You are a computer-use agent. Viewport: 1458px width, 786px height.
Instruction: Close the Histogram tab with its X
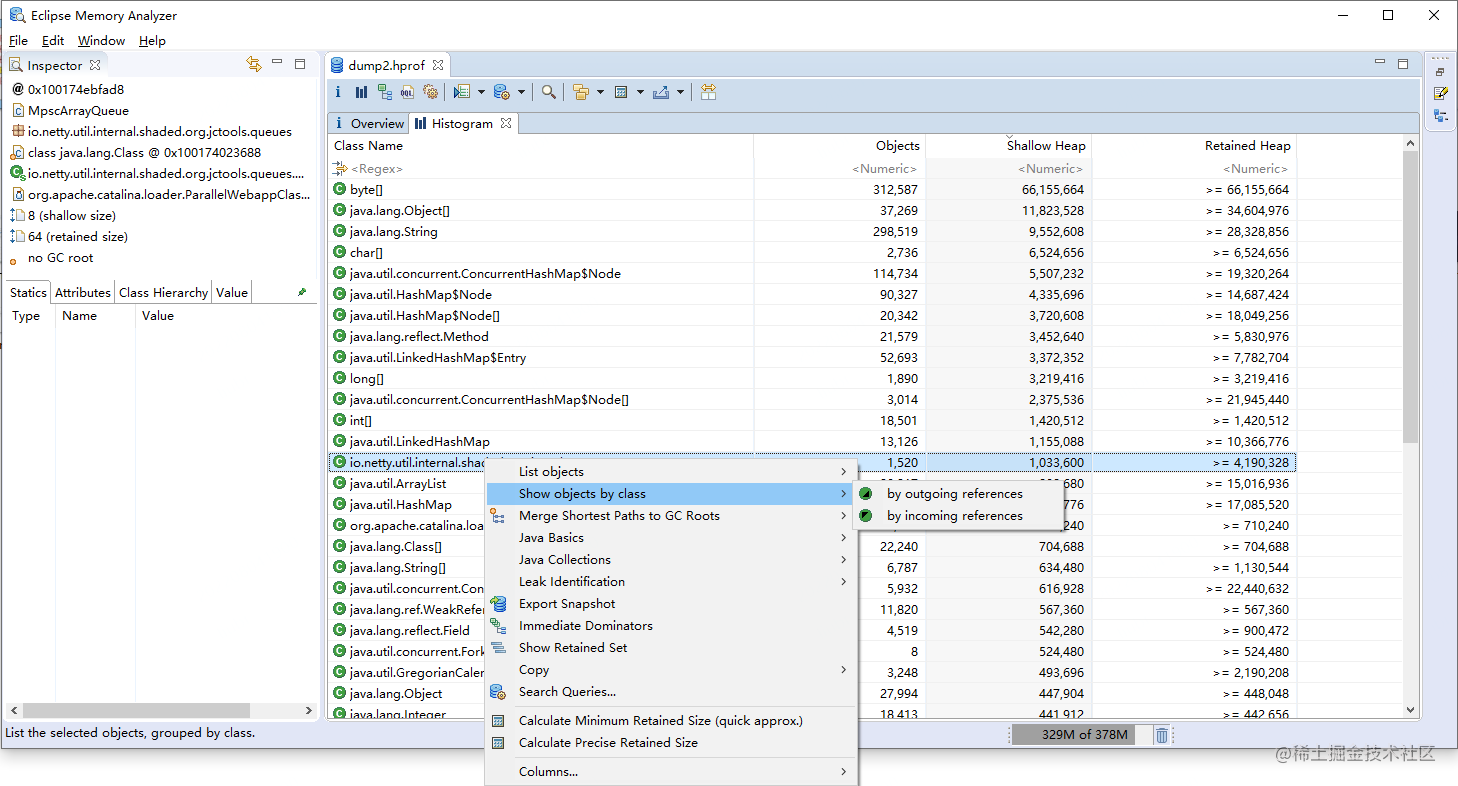point(506,123)
